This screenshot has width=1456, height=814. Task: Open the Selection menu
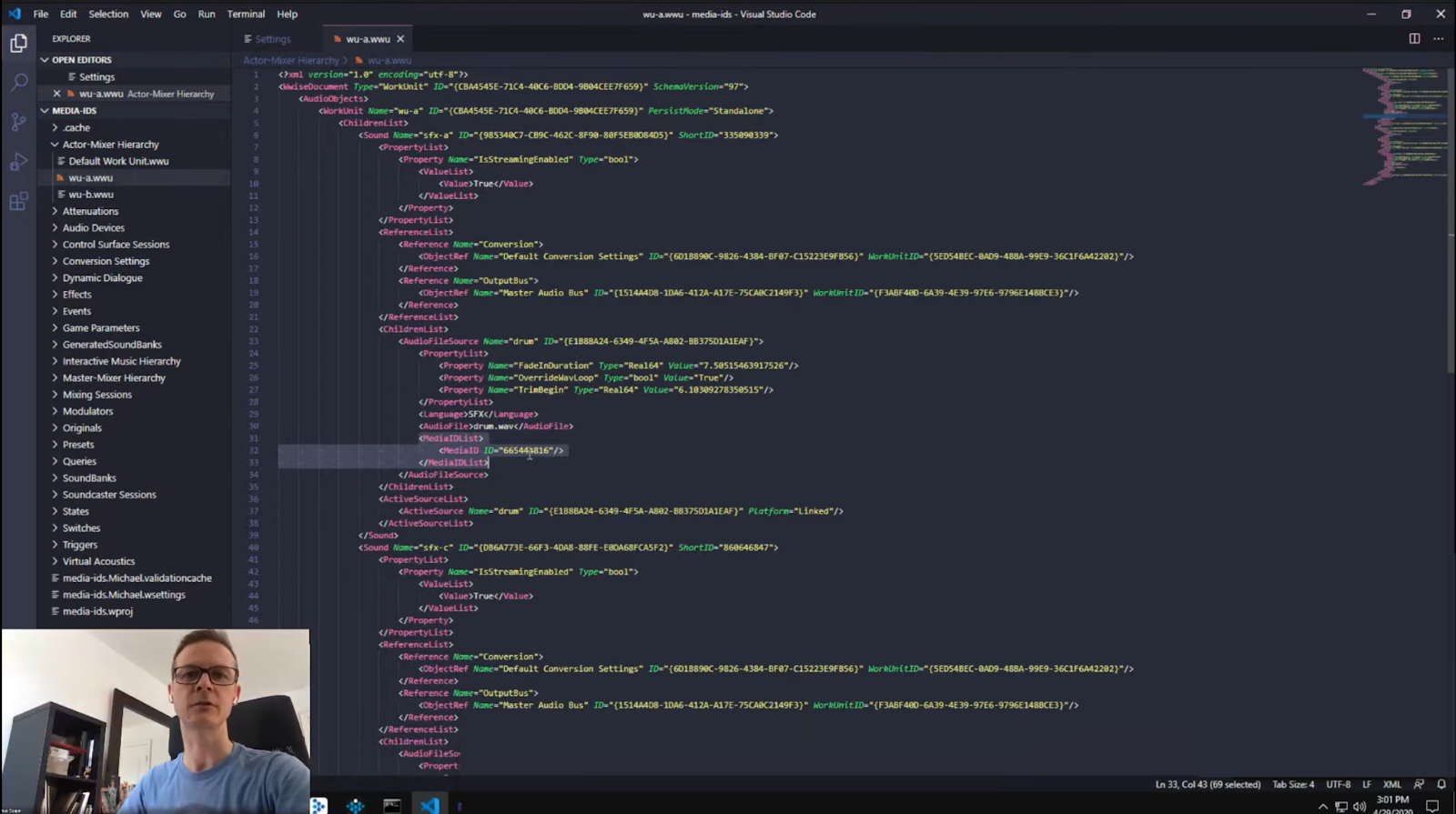108,14
